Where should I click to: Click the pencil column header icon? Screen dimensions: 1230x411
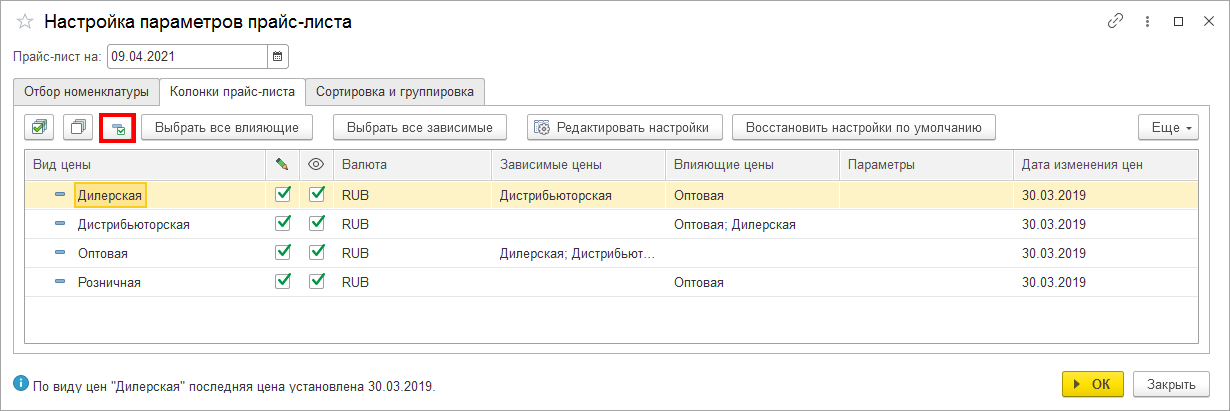click(282, 164)
